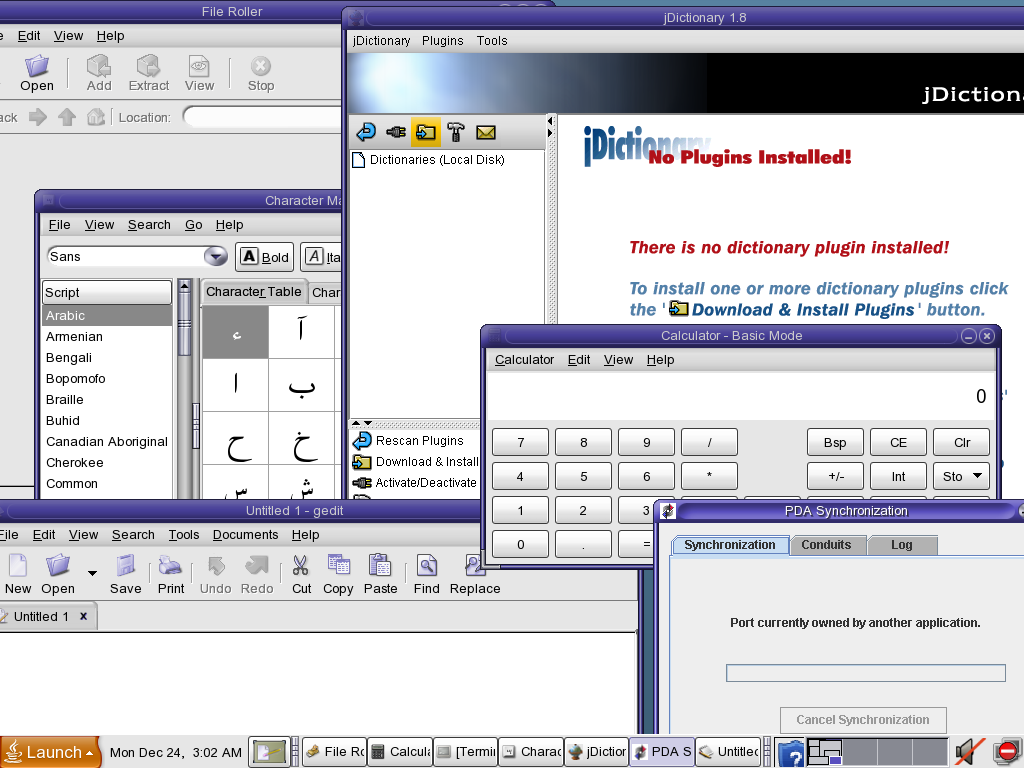Image resolution: width=1024 pixels, height=768 pixels.
Task: Open the Calculator menu in Calculator window
Action: pos(524,360)
